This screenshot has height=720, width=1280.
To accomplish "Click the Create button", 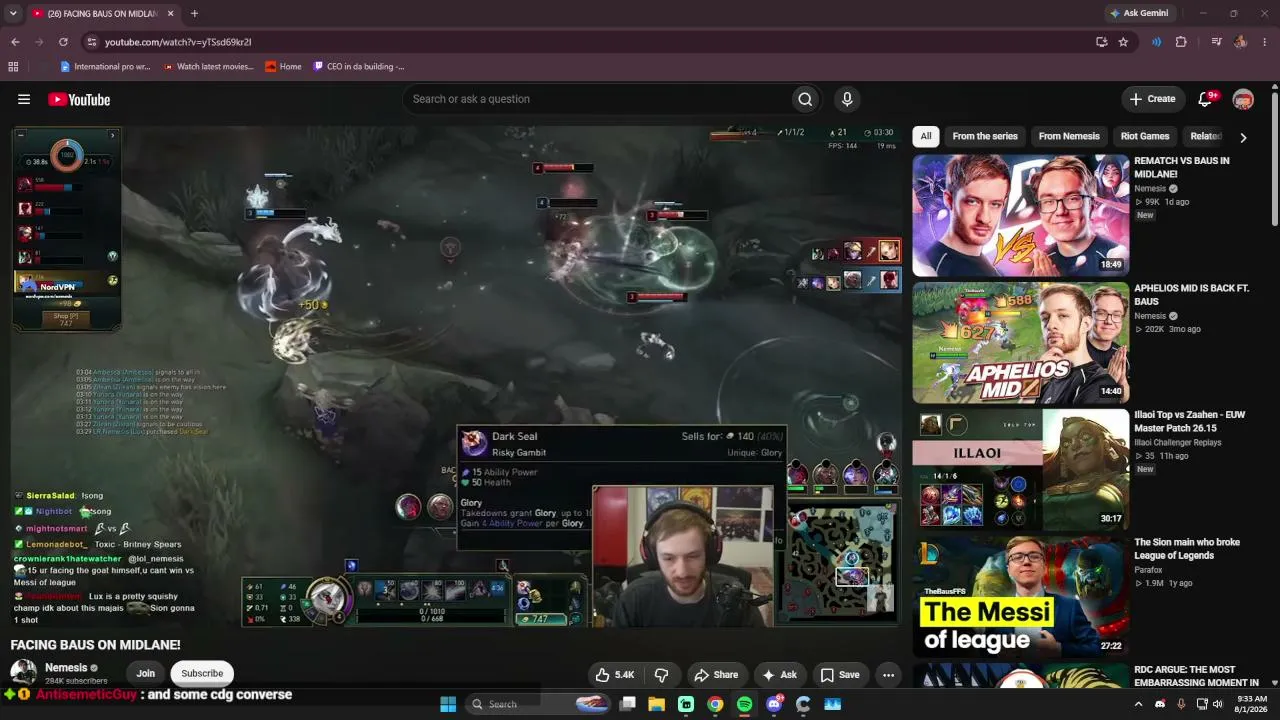I will [1152, 99].
